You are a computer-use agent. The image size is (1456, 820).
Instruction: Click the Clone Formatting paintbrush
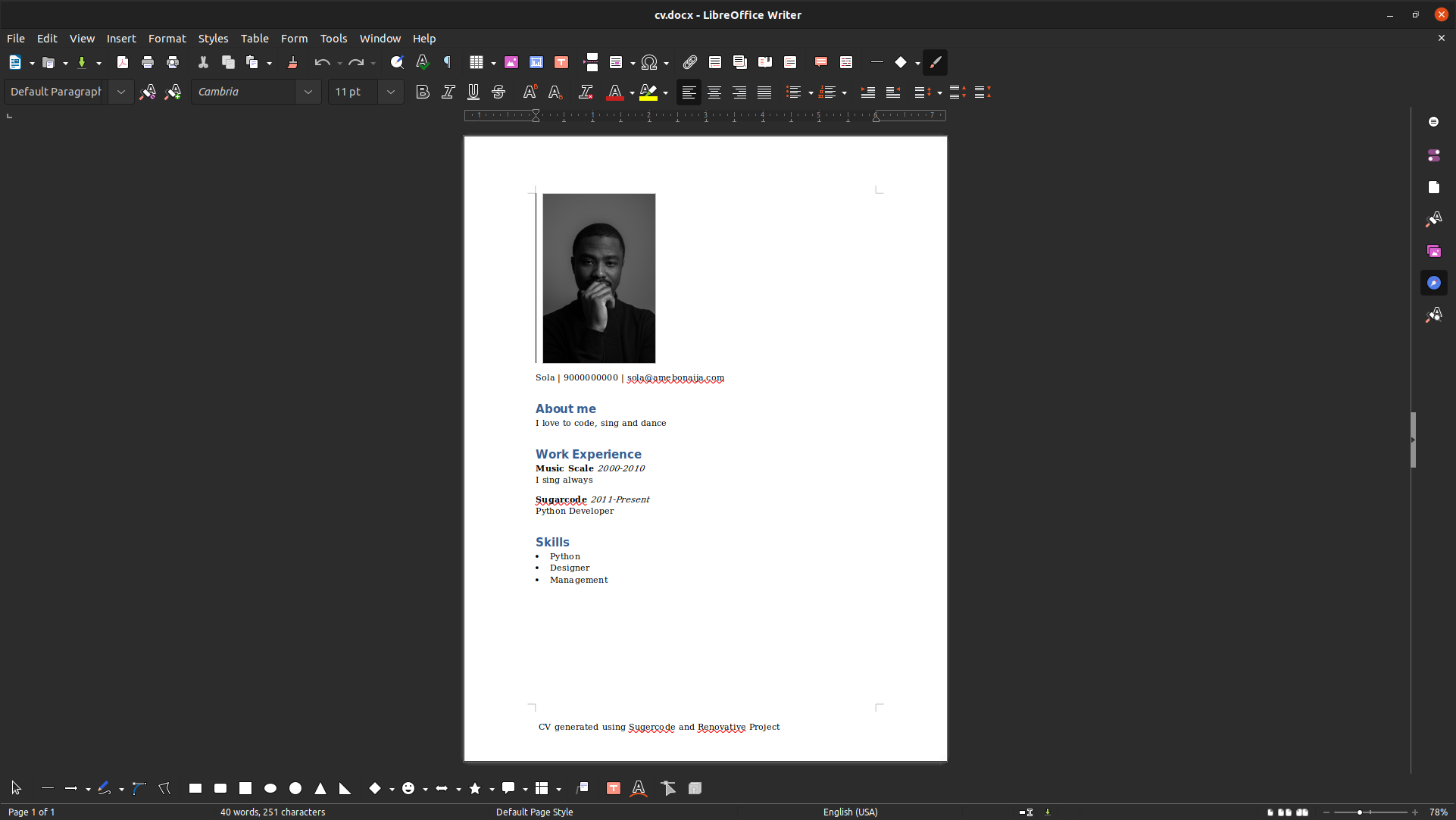tap(292, 63)
